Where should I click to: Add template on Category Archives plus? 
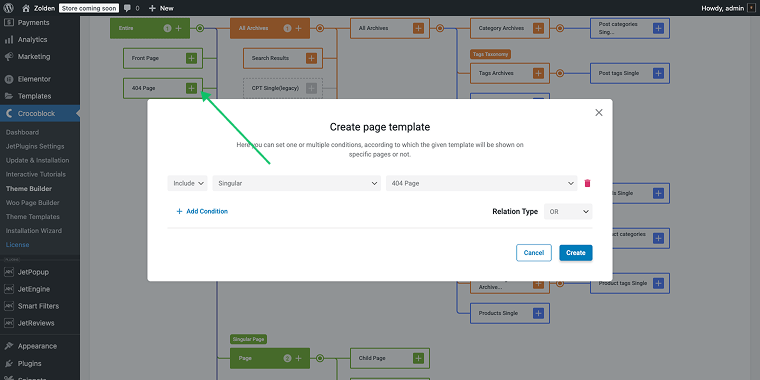tap(538, 29)
